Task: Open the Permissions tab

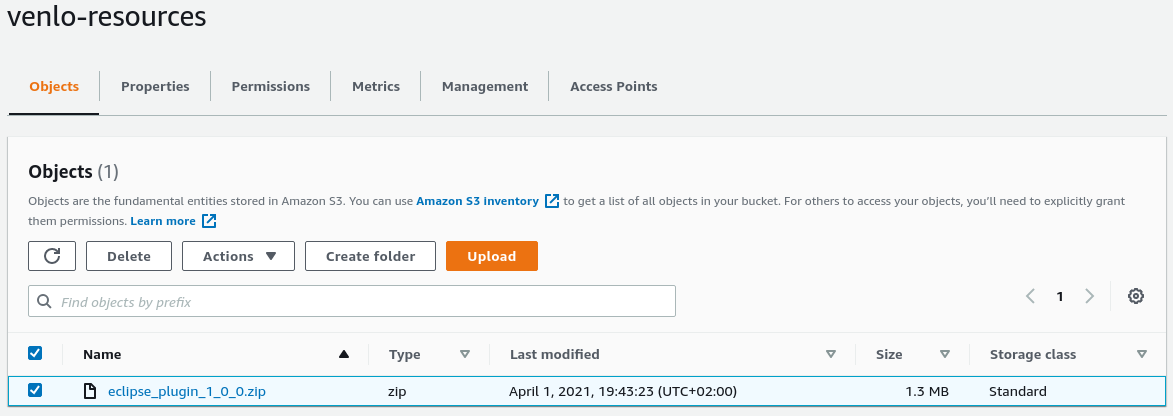Action: point(270,86)
